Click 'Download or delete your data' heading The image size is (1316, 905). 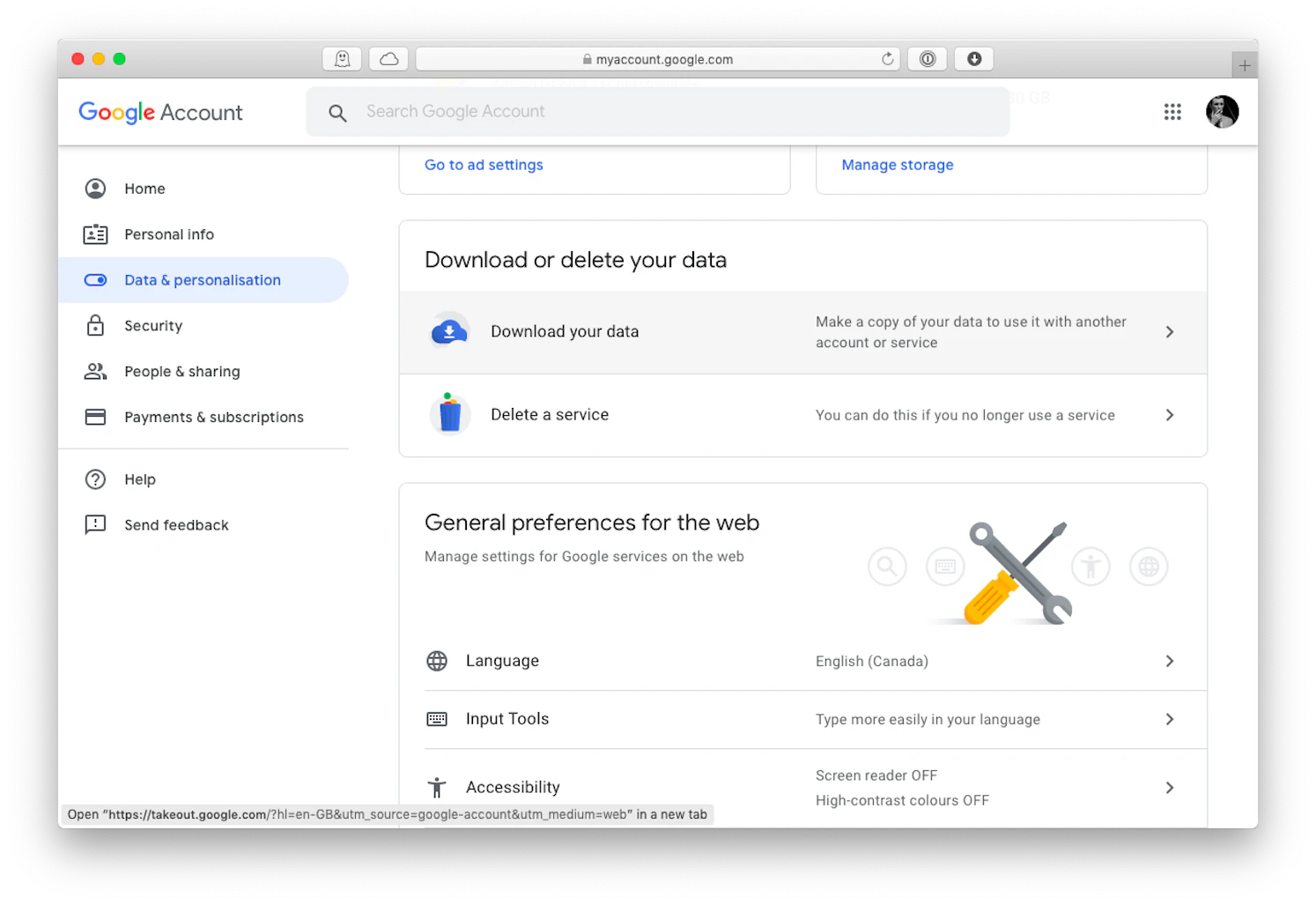(576, 260)
